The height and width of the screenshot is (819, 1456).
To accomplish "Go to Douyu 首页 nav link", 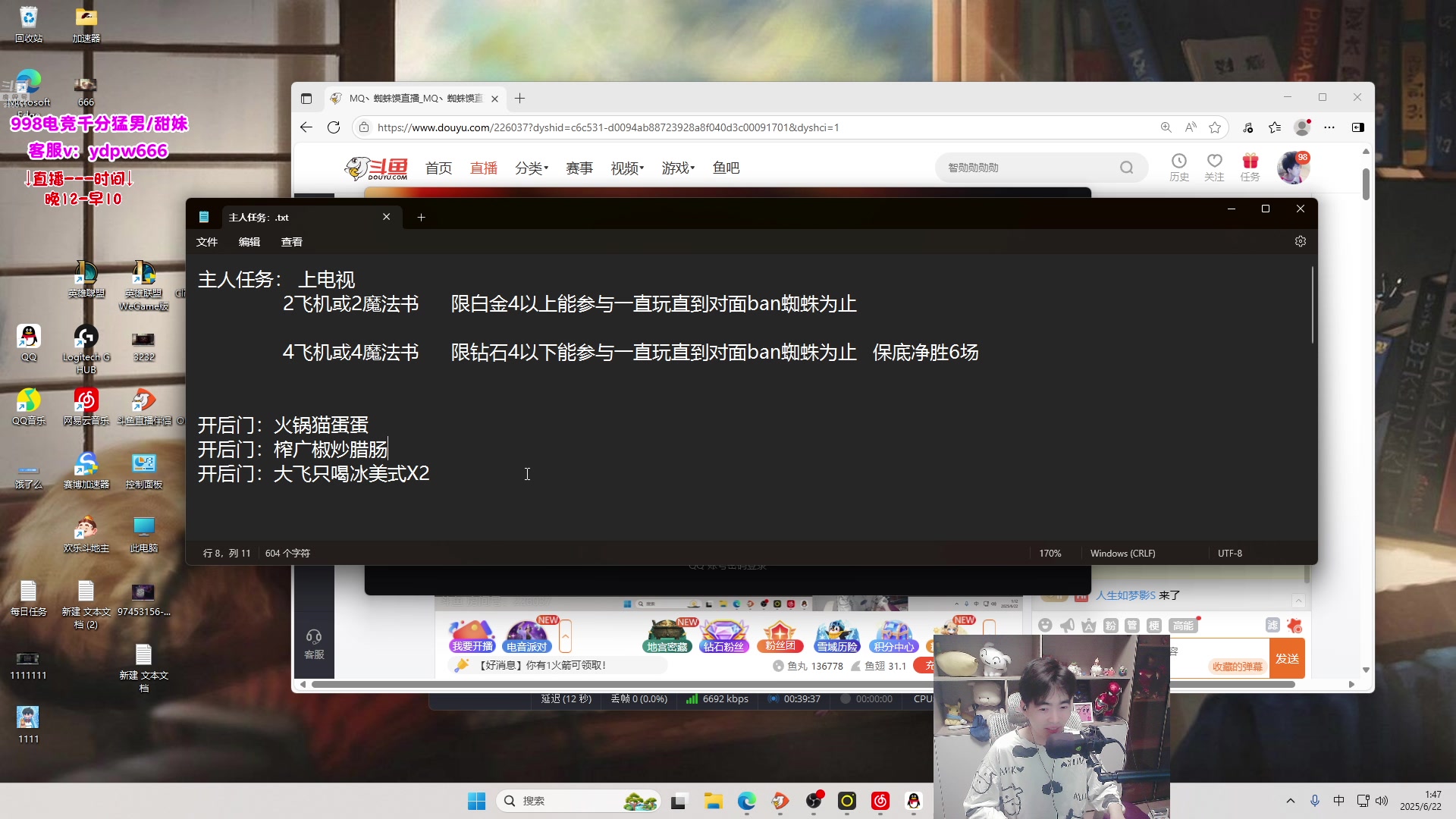I will 438,168.
